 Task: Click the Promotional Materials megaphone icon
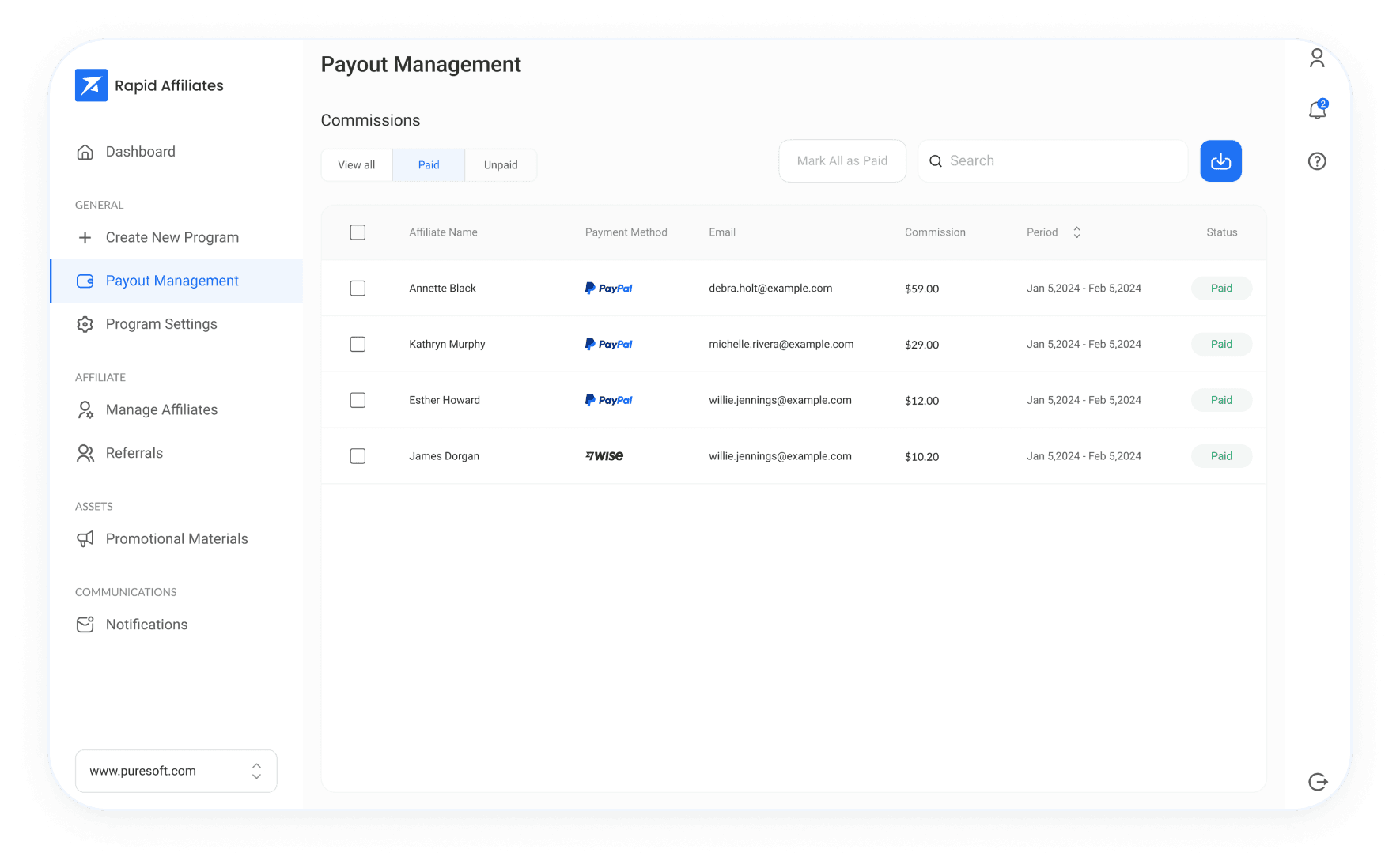[x=85, y=538]
